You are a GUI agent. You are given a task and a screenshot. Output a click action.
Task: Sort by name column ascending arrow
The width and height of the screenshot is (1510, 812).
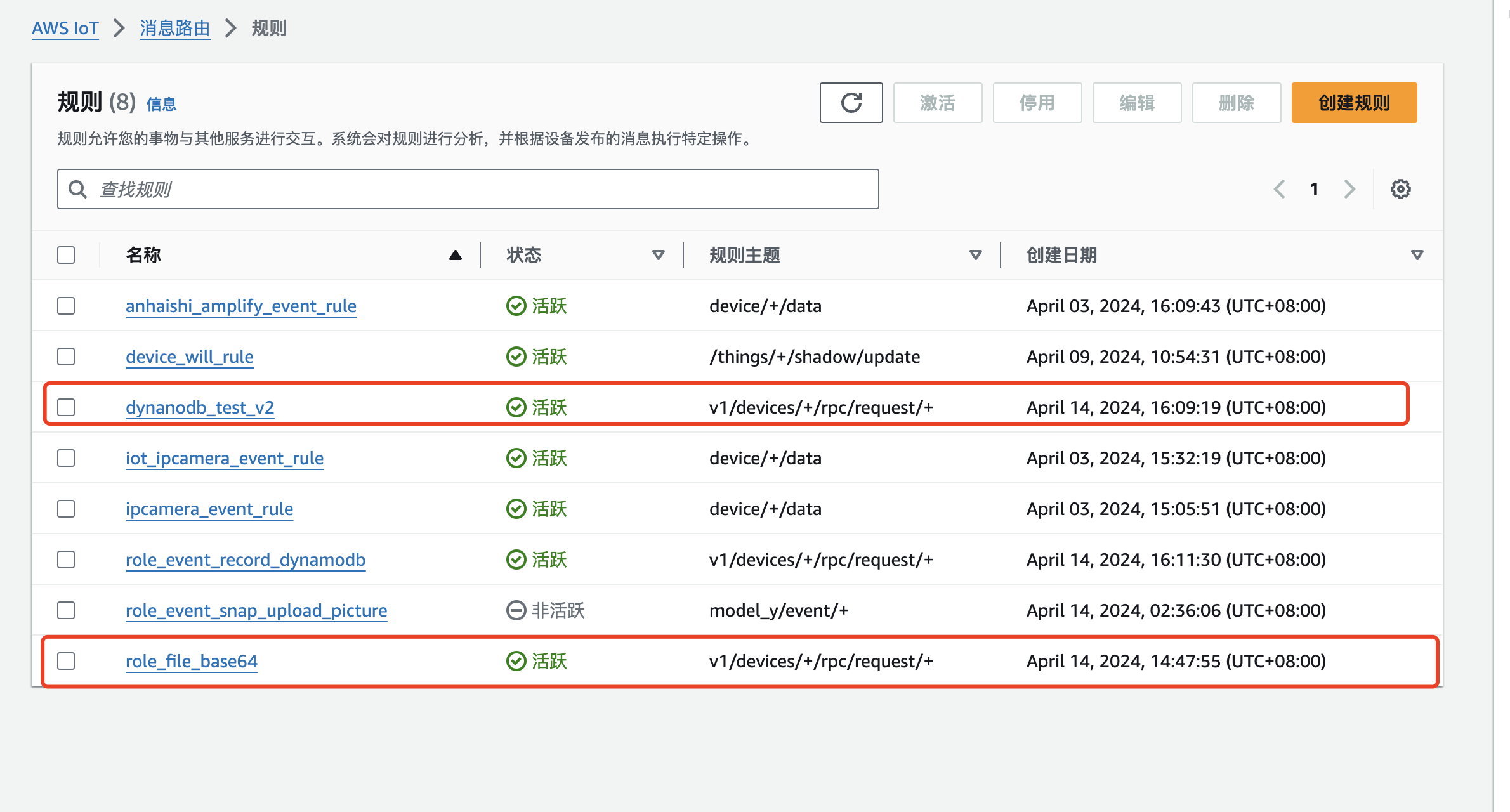(455, 255)
